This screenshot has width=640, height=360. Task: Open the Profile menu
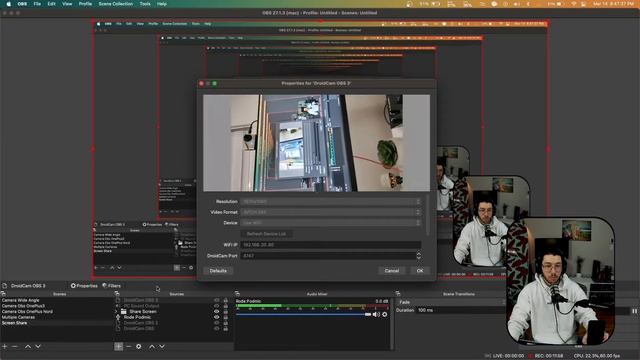(x=85, y=4)
